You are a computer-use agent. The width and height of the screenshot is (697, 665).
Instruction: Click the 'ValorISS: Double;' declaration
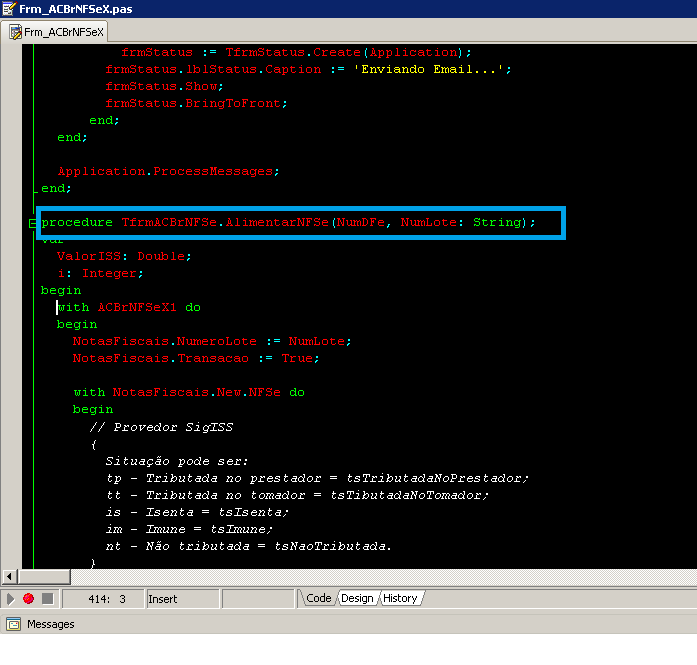tap(124, 256)
